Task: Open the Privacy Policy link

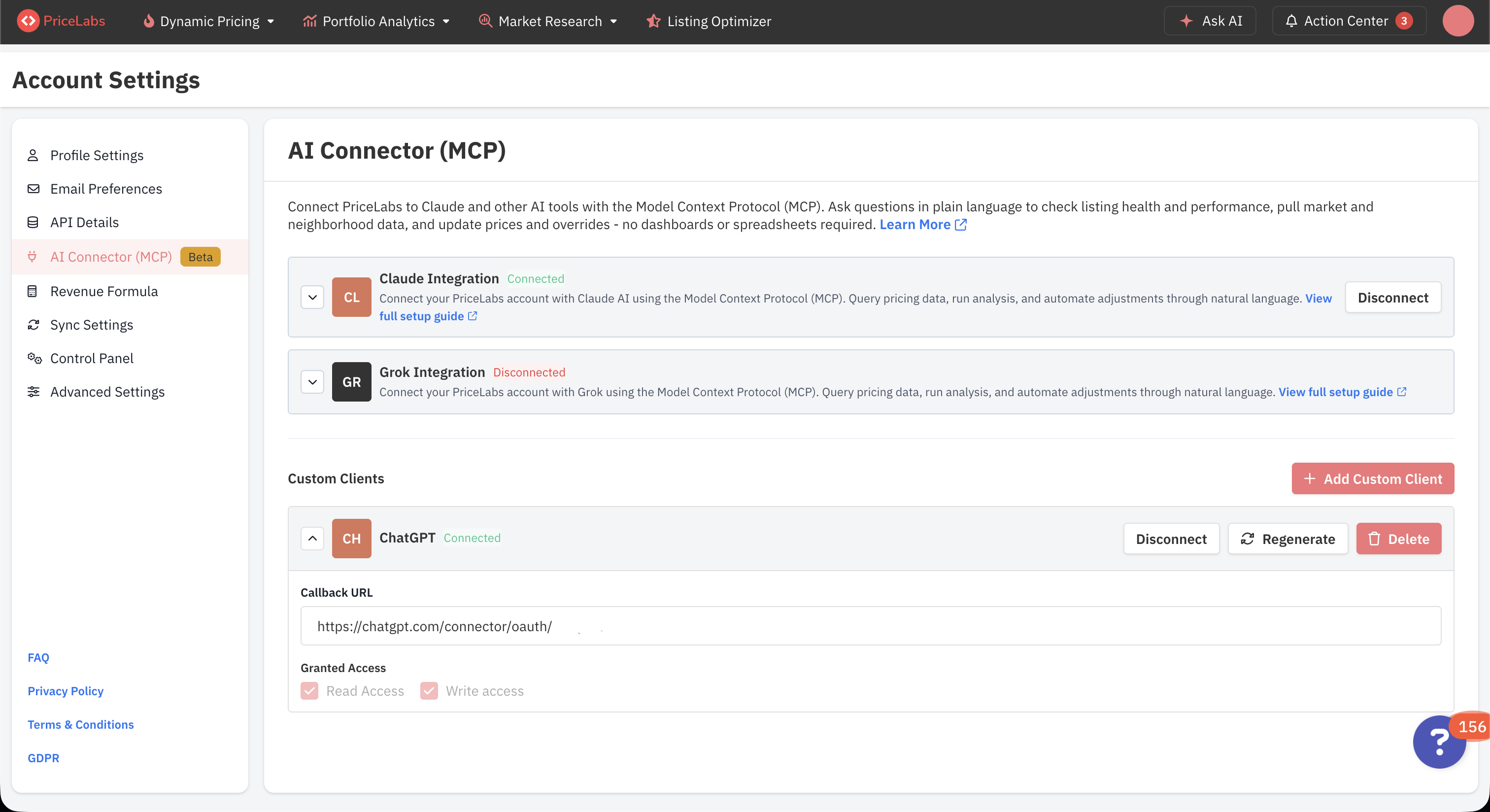Action: (x=66, y=691)
